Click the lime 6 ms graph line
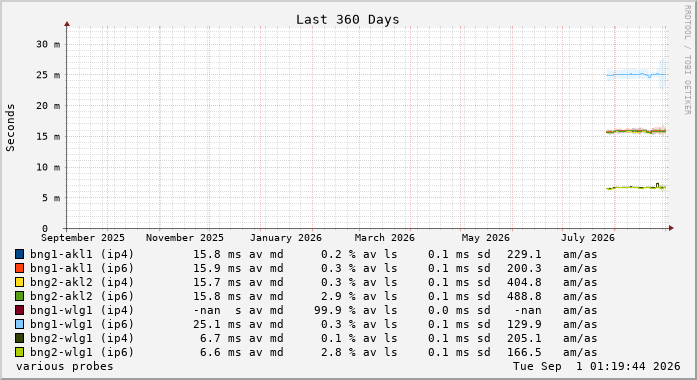Screen dimensions: 697x380 [636, 188]
